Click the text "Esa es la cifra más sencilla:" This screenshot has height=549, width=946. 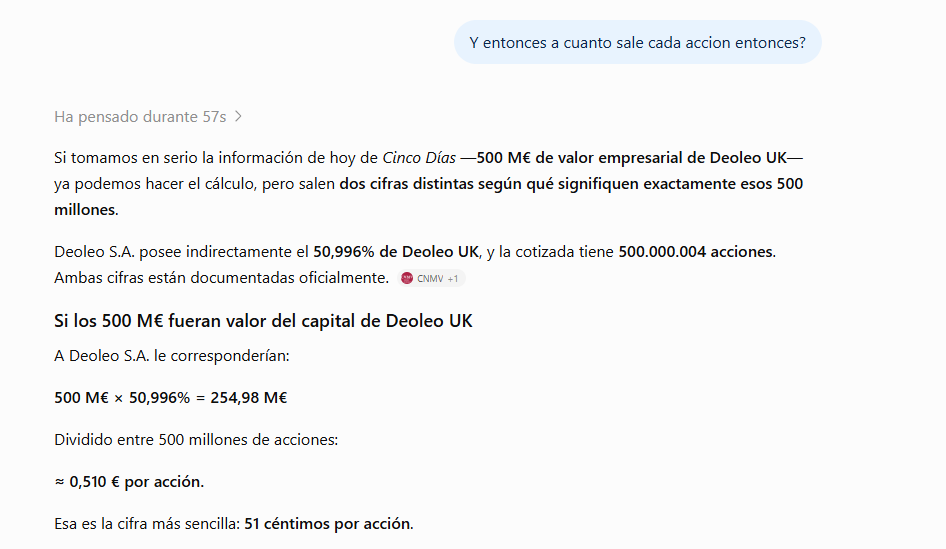[x=147, y=524]
